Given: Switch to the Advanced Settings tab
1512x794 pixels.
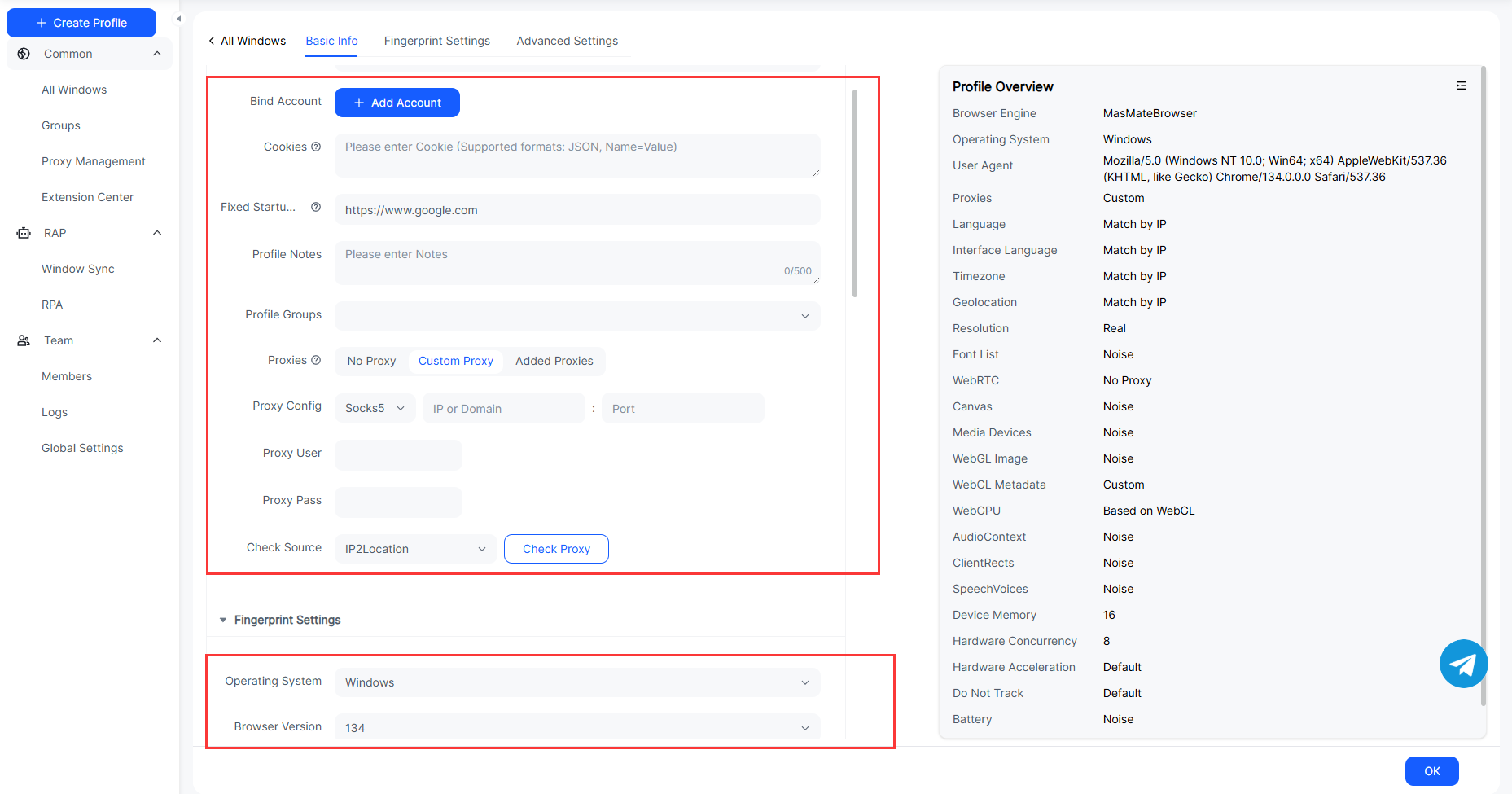Looking at the screenshot, I should coord(567,41).
